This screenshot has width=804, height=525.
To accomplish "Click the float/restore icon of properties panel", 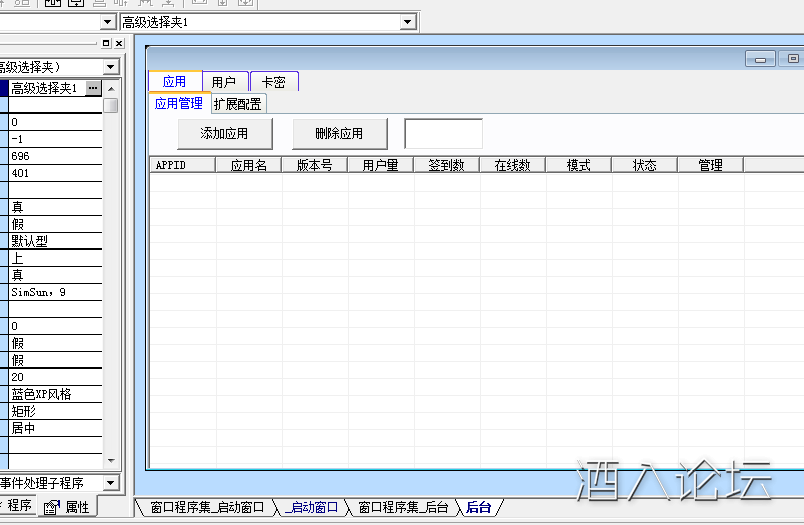I will click(x=106, y=44).
